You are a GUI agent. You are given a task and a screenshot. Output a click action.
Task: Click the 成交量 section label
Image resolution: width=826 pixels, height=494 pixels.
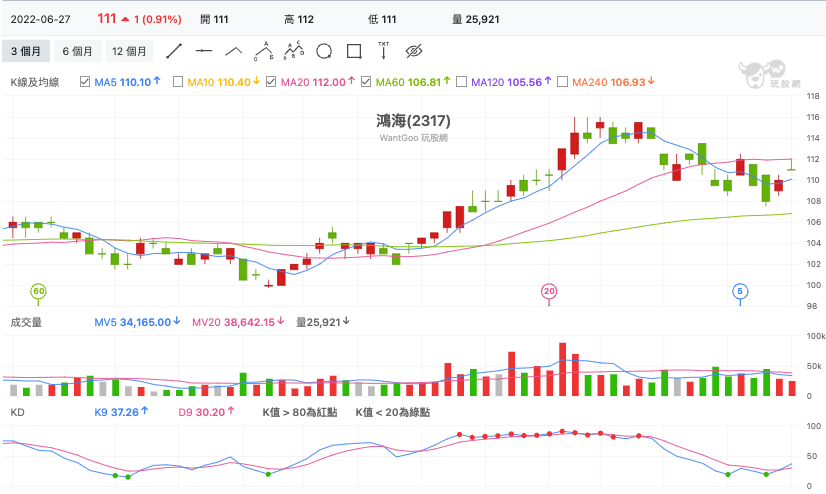[x=26, y=322]
